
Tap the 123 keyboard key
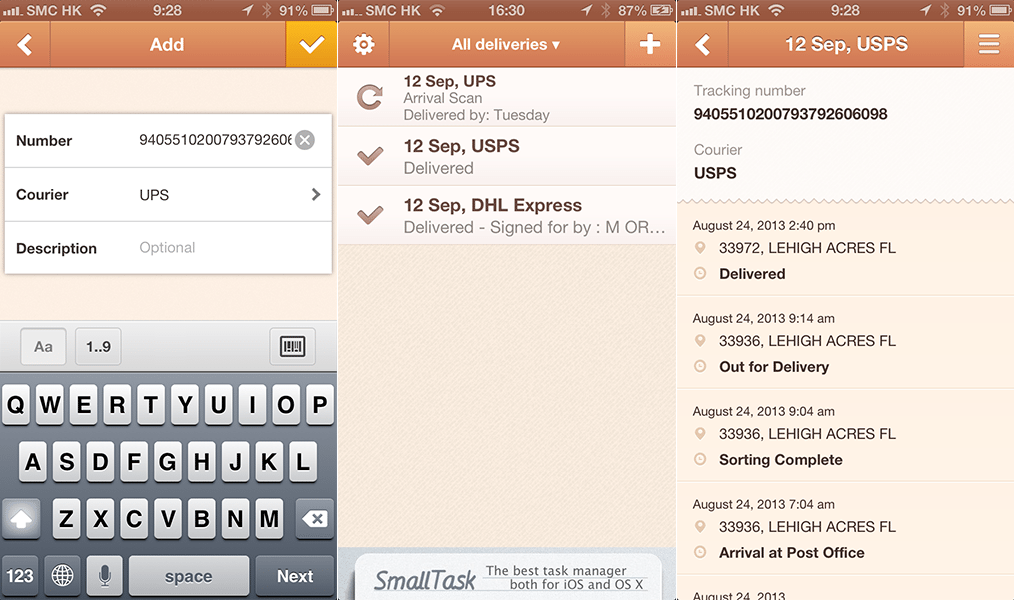19,575
